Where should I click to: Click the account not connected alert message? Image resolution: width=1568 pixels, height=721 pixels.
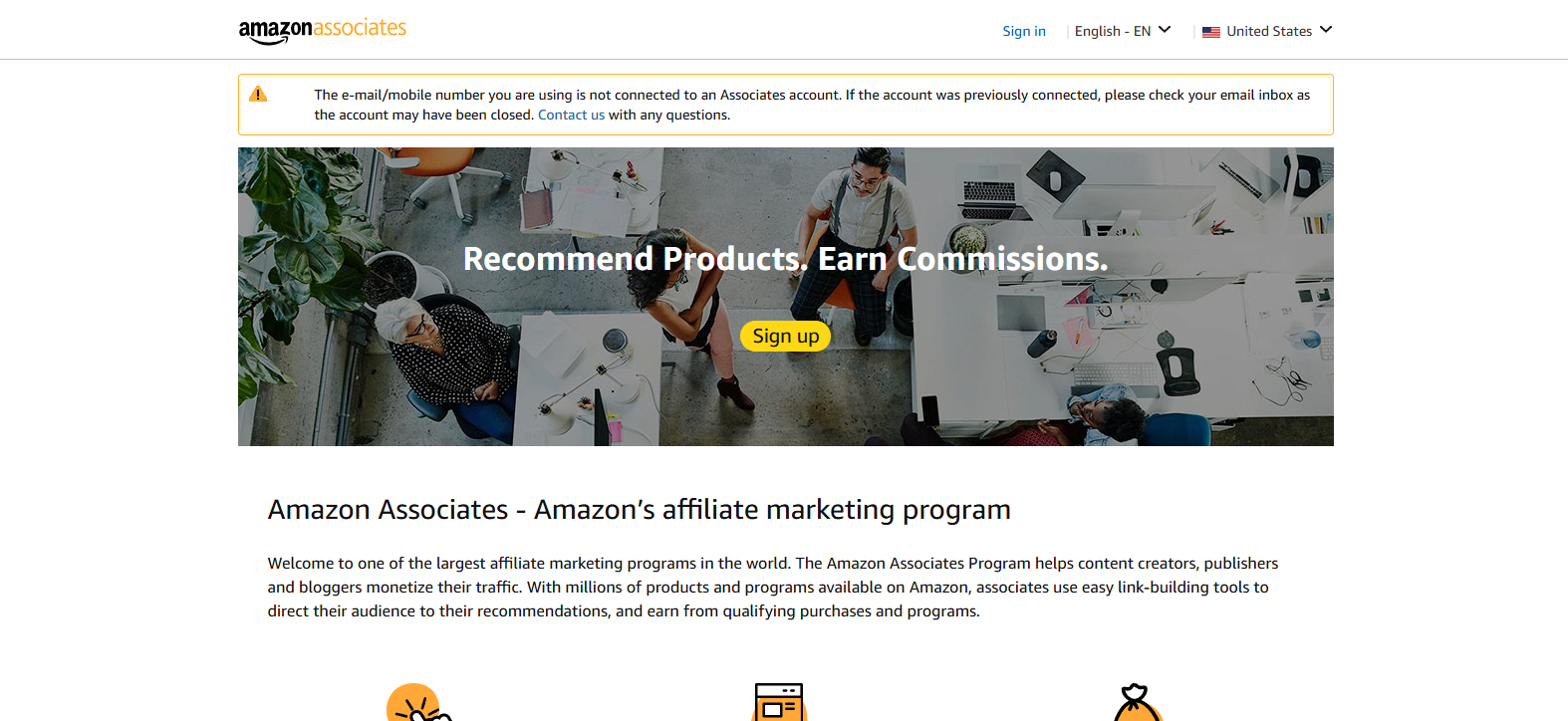pyautogui.click(x=812, y=105)
